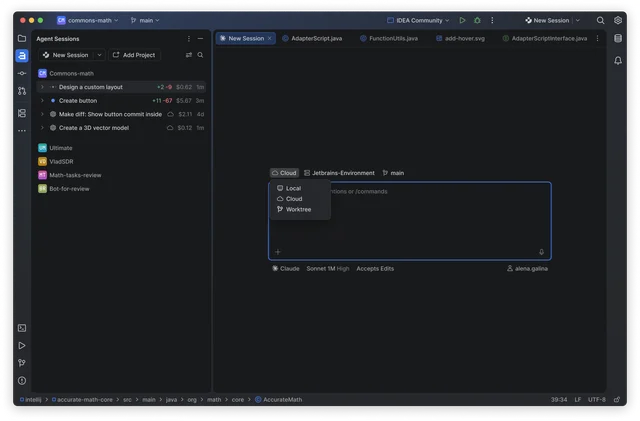Open New Session dropdown arrow in sessions panel
This screenshot has width=640, height=421.
tap(99, 55)
